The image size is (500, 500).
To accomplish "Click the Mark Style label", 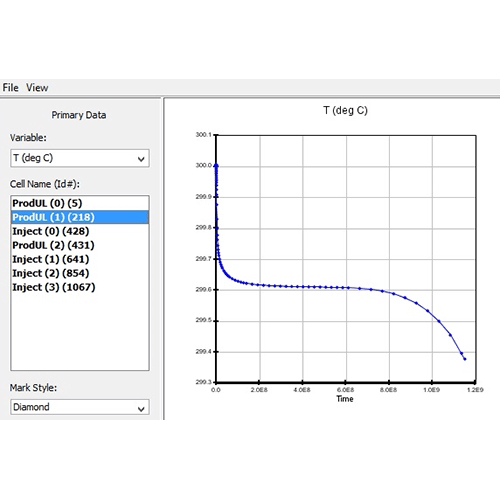I will 33,388.
